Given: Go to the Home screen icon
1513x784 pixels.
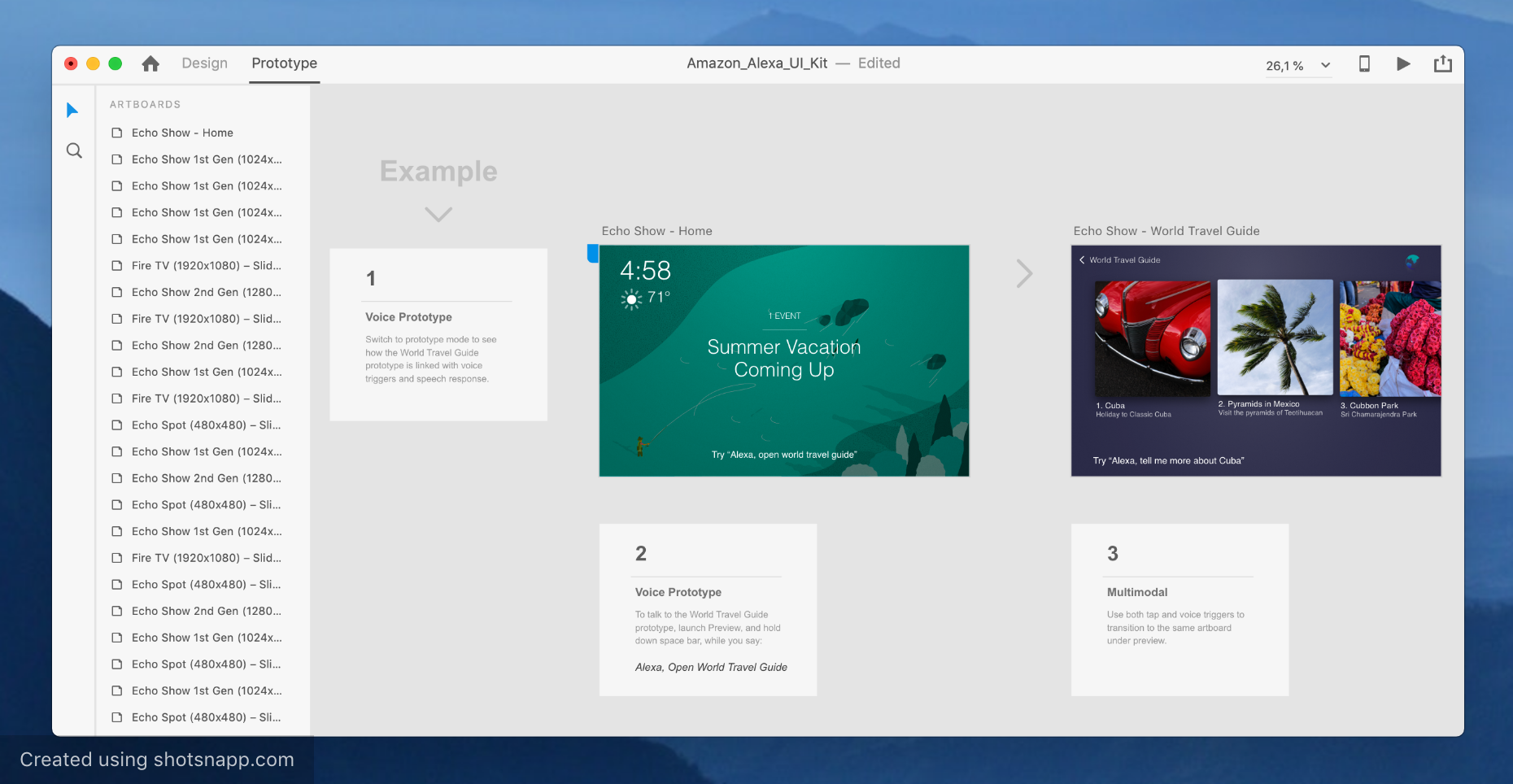Looking at the screenshot, I should click(150, 63).
